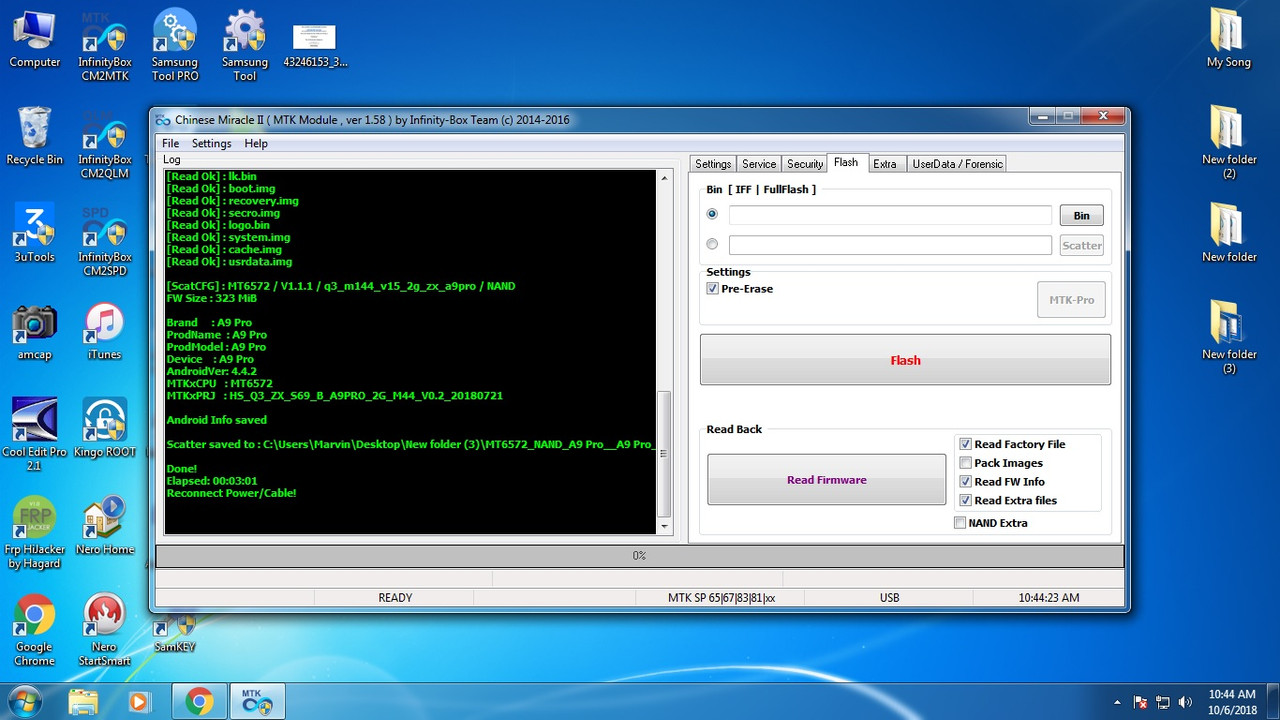The image size is (1280, 720).
Task: Enable the NAND Extra checkbox
Action: click(960, 523)
